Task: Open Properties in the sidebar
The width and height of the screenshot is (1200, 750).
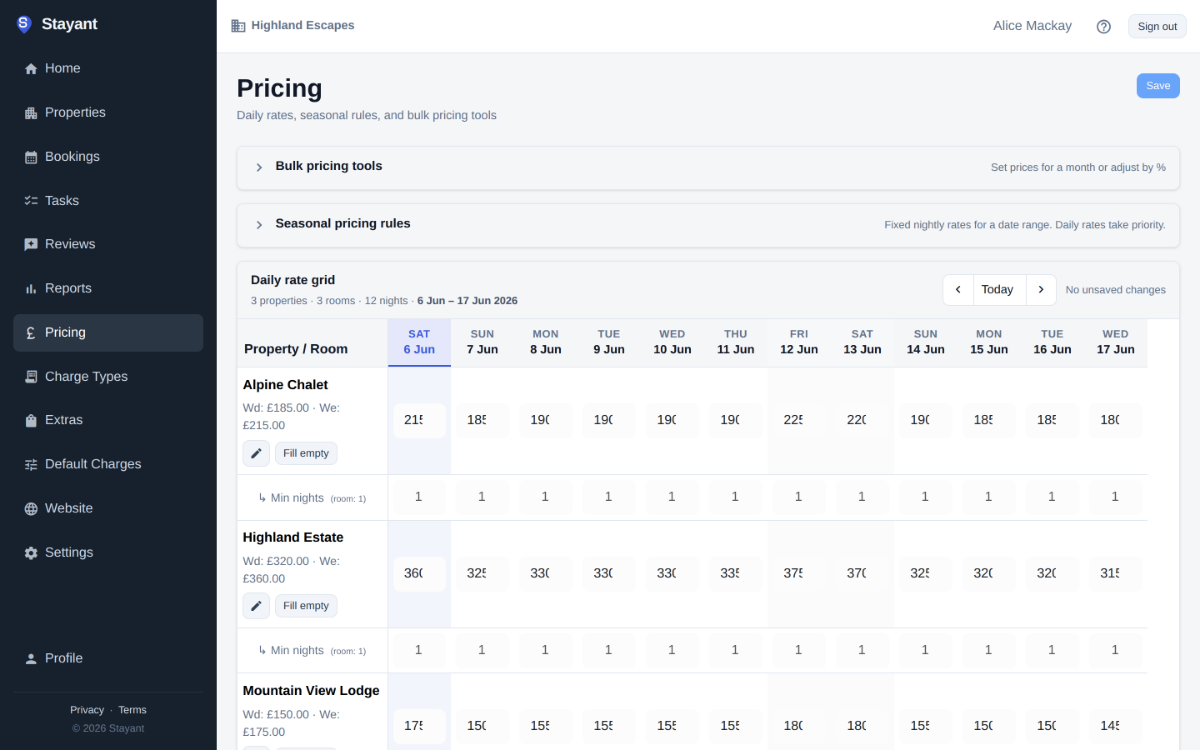Action: pyautogui.click(x=108, y=113)
